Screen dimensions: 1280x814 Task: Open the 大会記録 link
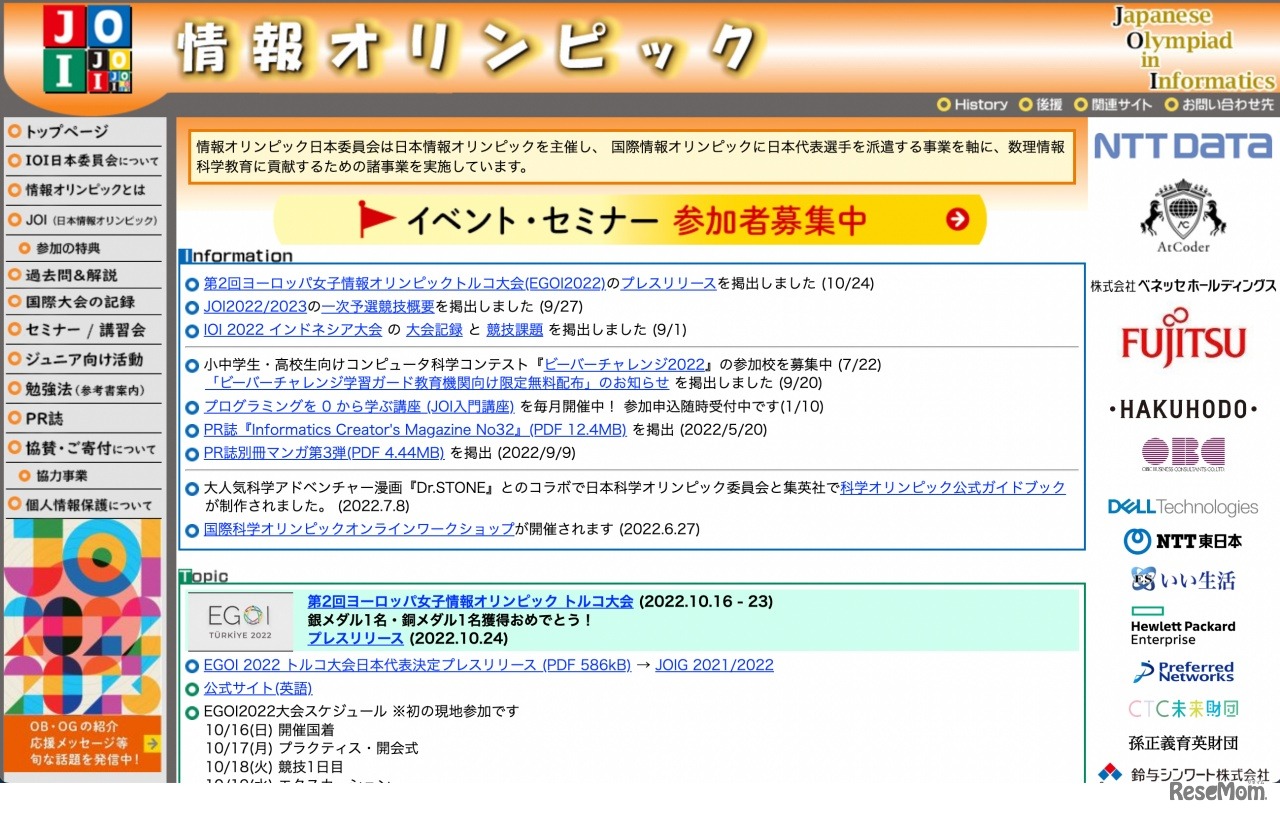(x=434, y=329)
